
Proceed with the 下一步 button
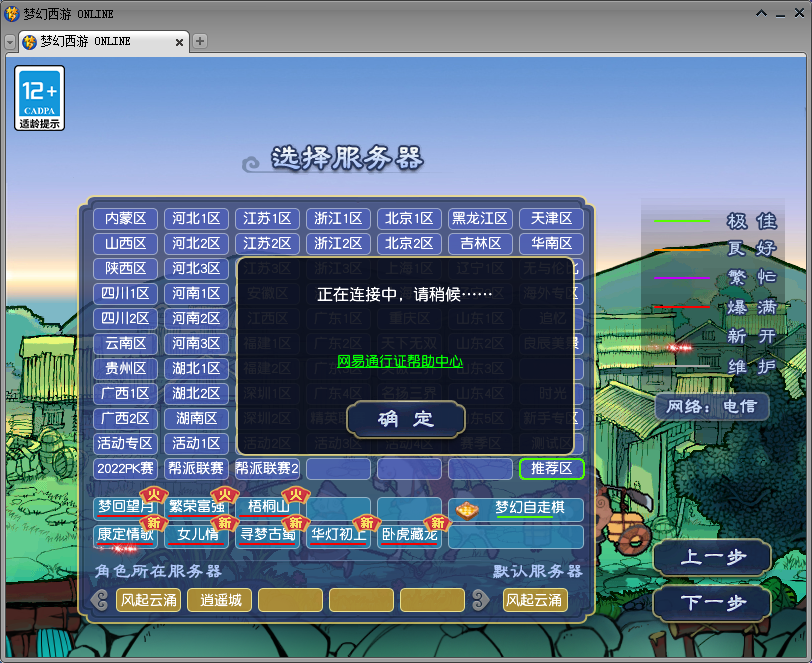[x=712, y=603]
